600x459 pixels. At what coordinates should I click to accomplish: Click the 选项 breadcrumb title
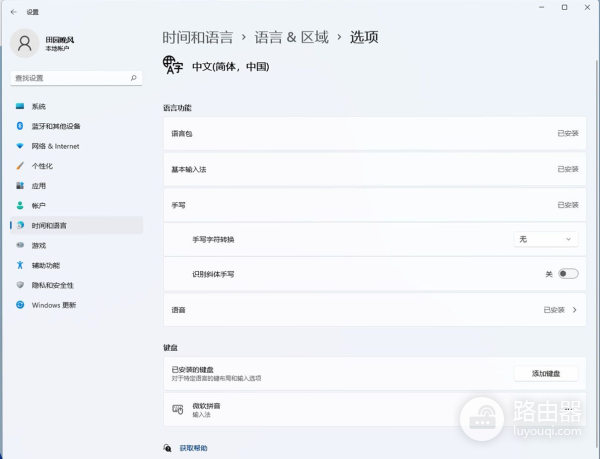(x=364, y=37)
